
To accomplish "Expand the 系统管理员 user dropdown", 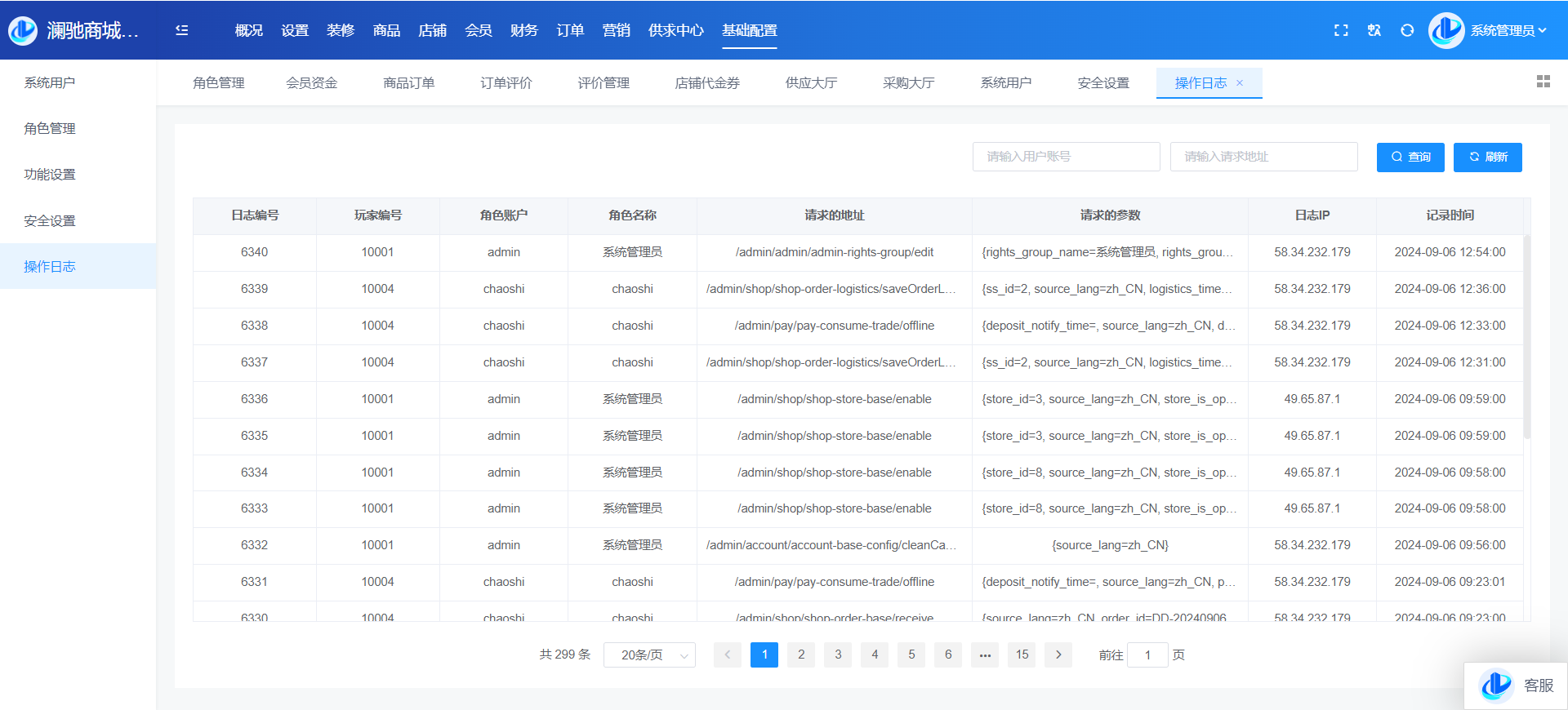I will [x=1507, y=30].
